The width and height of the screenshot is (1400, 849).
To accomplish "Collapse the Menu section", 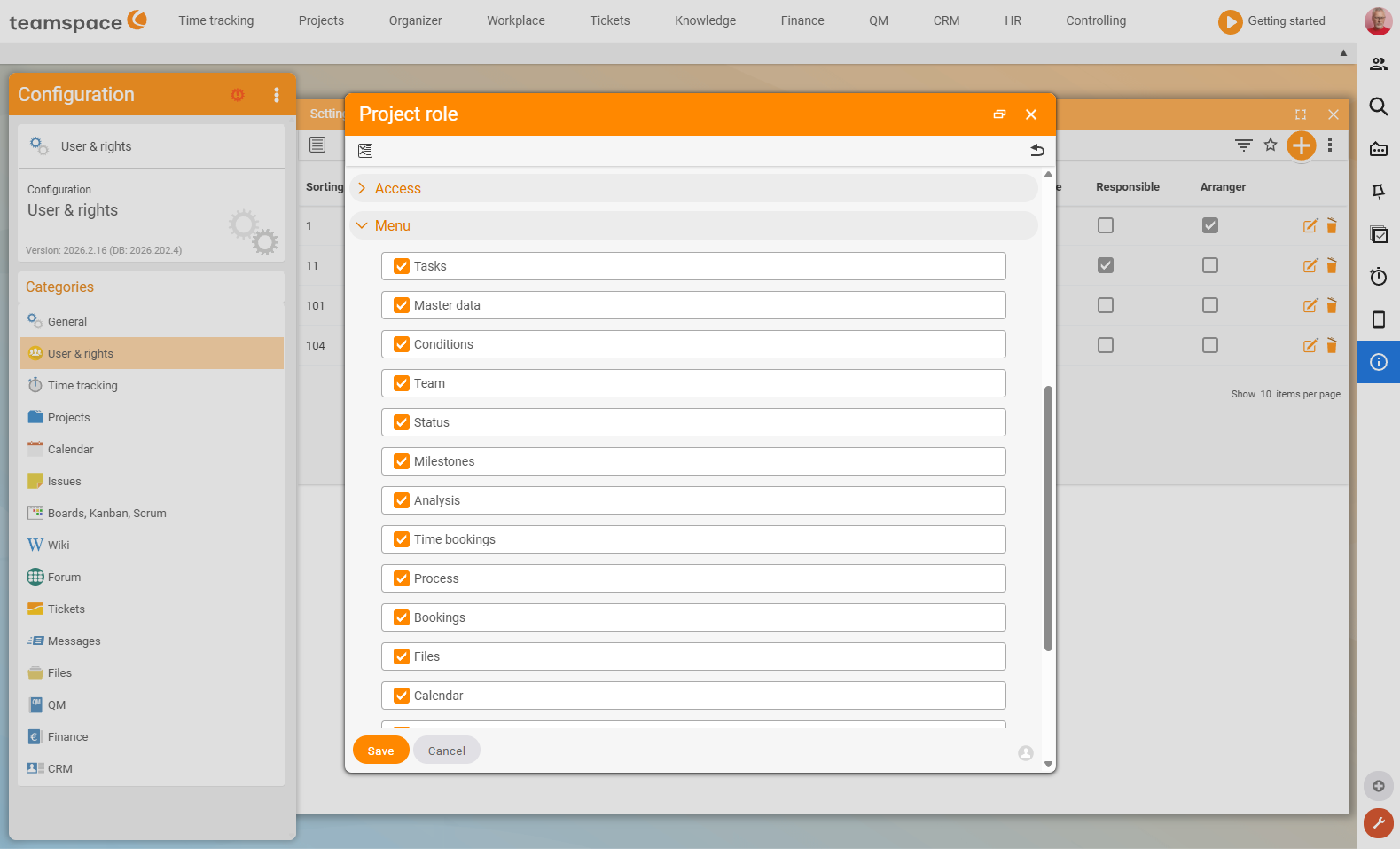I will [693, 225].
